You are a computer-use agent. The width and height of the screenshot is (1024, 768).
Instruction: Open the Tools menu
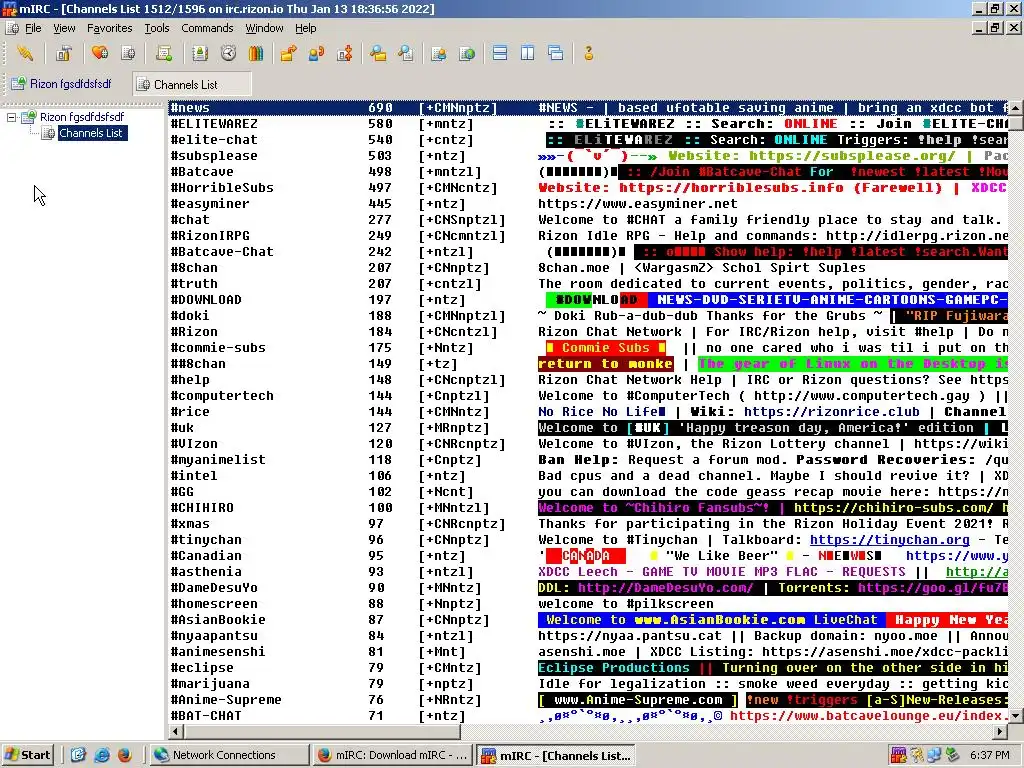click(157, 28)
